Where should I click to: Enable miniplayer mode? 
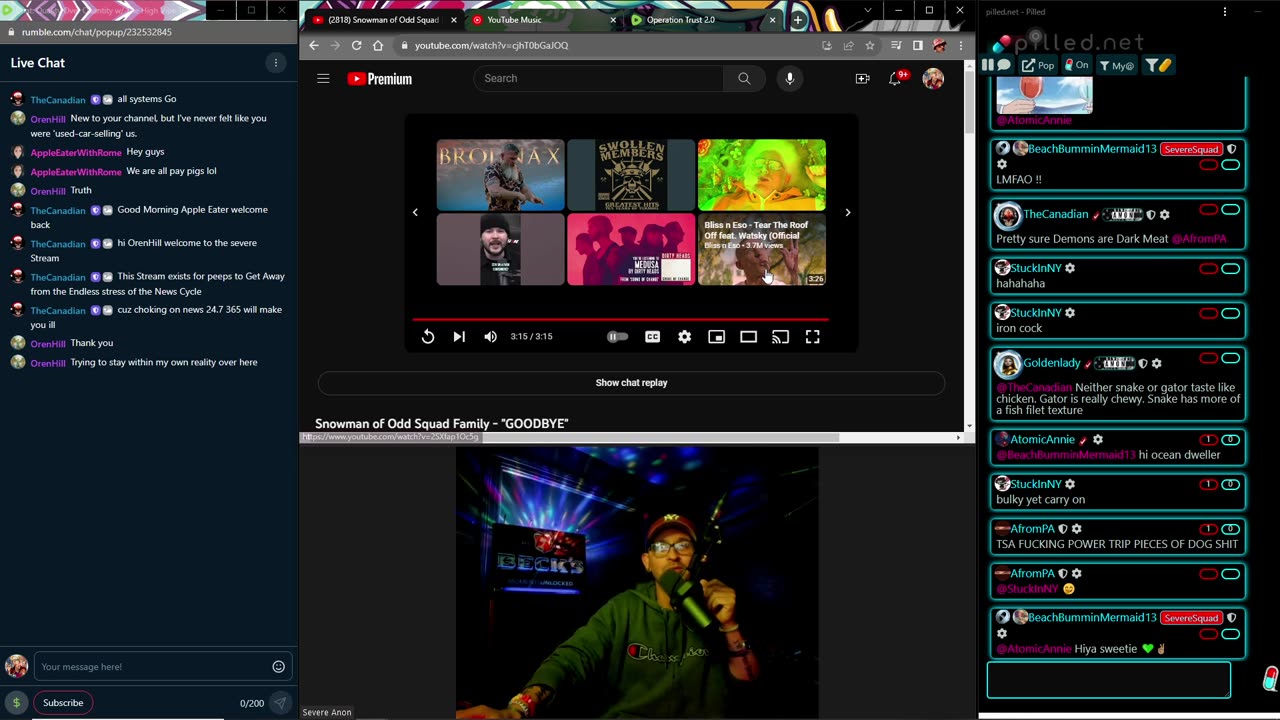pos(717,337)
